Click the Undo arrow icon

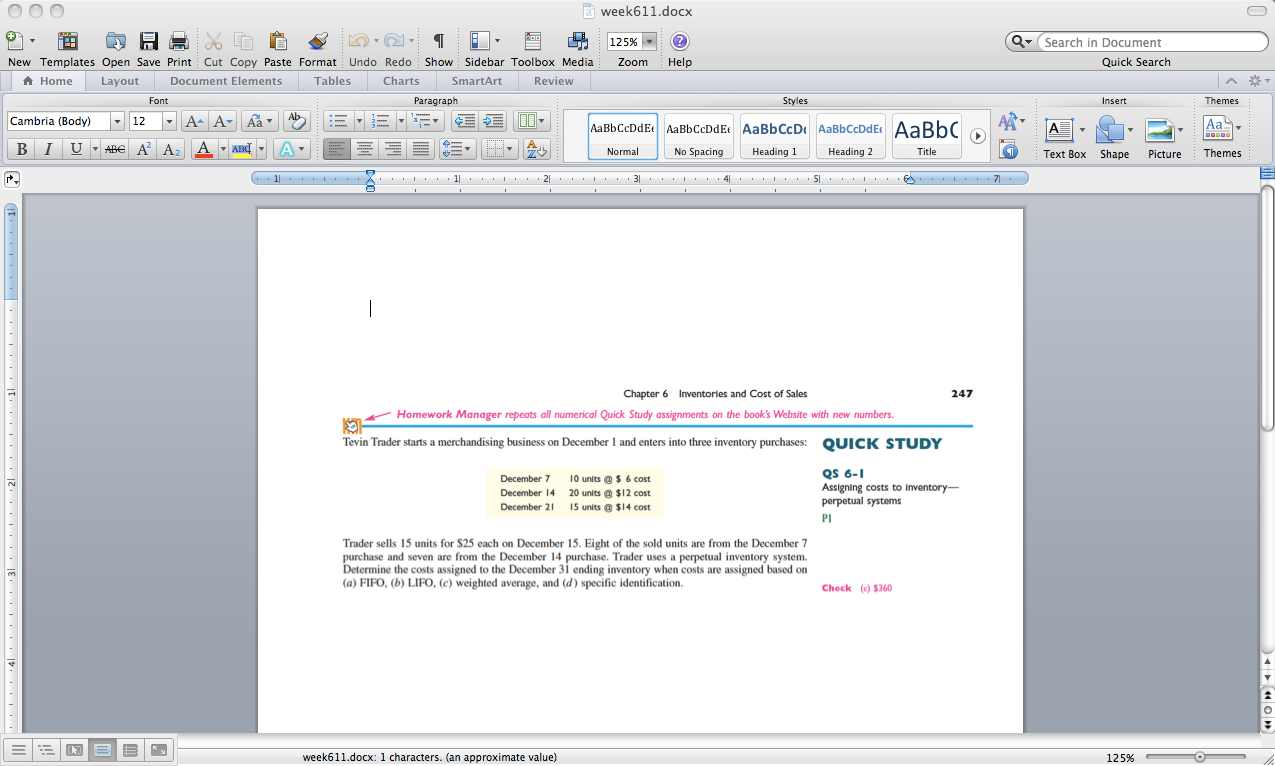pyautogui.click(x=358, y=41)
